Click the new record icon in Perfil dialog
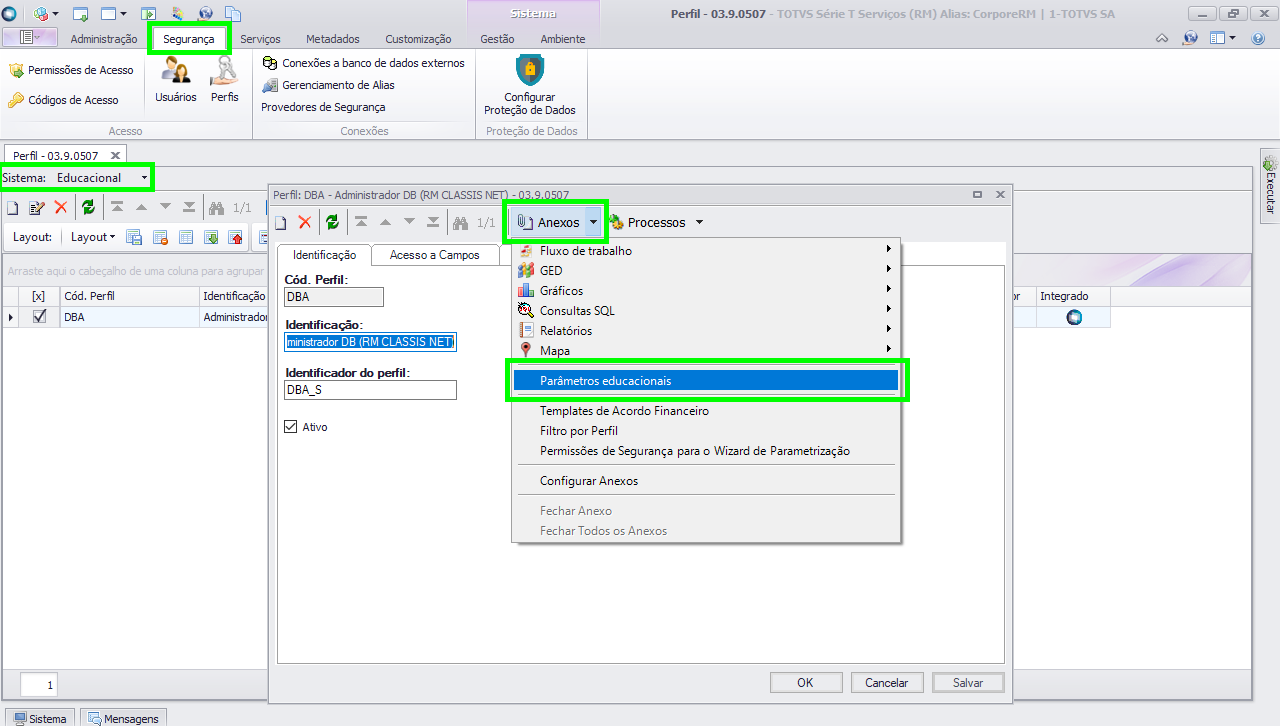This screenshot has width=1280, height=726. pyautogui.click(x=281, y=222)
